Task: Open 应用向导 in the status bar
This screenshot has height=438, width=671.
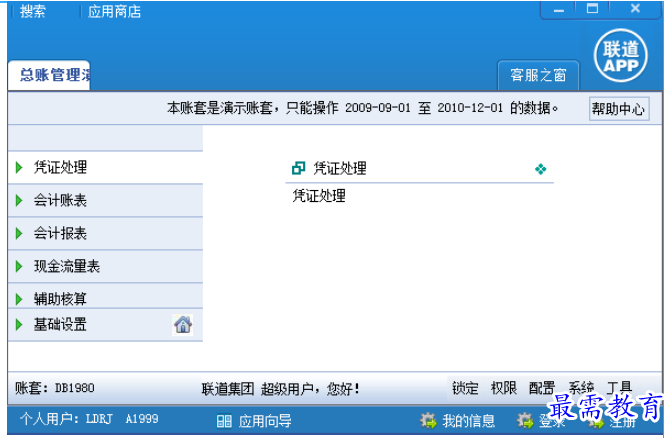Action: tap(265, 421)
